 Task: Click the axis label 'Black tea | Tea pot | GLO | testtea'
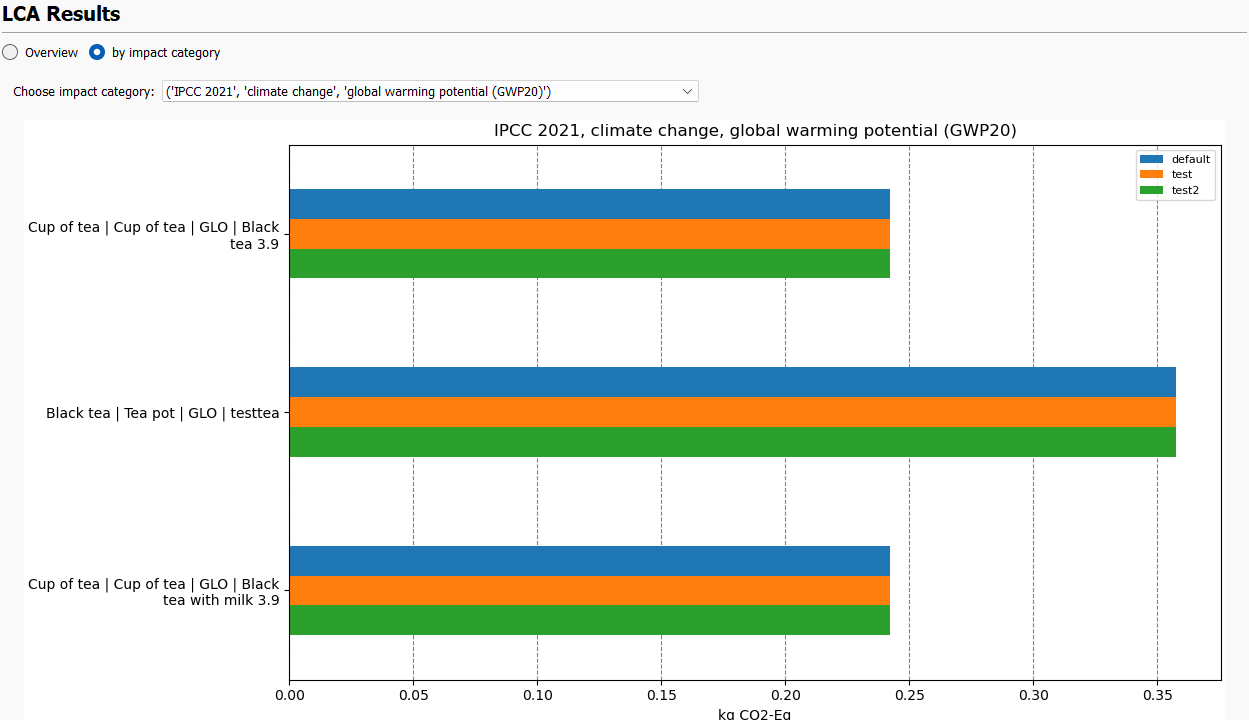click(x=162, y=412)
